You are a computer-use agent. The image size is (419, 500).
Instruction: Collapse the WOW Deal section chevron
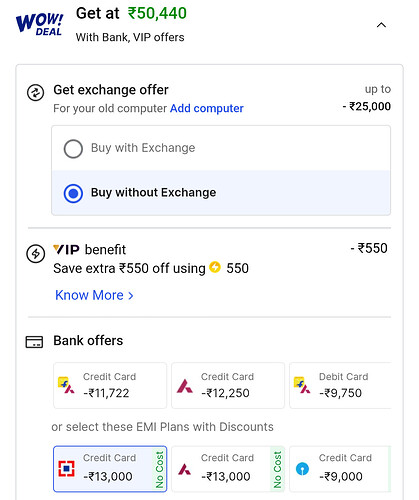381,25
